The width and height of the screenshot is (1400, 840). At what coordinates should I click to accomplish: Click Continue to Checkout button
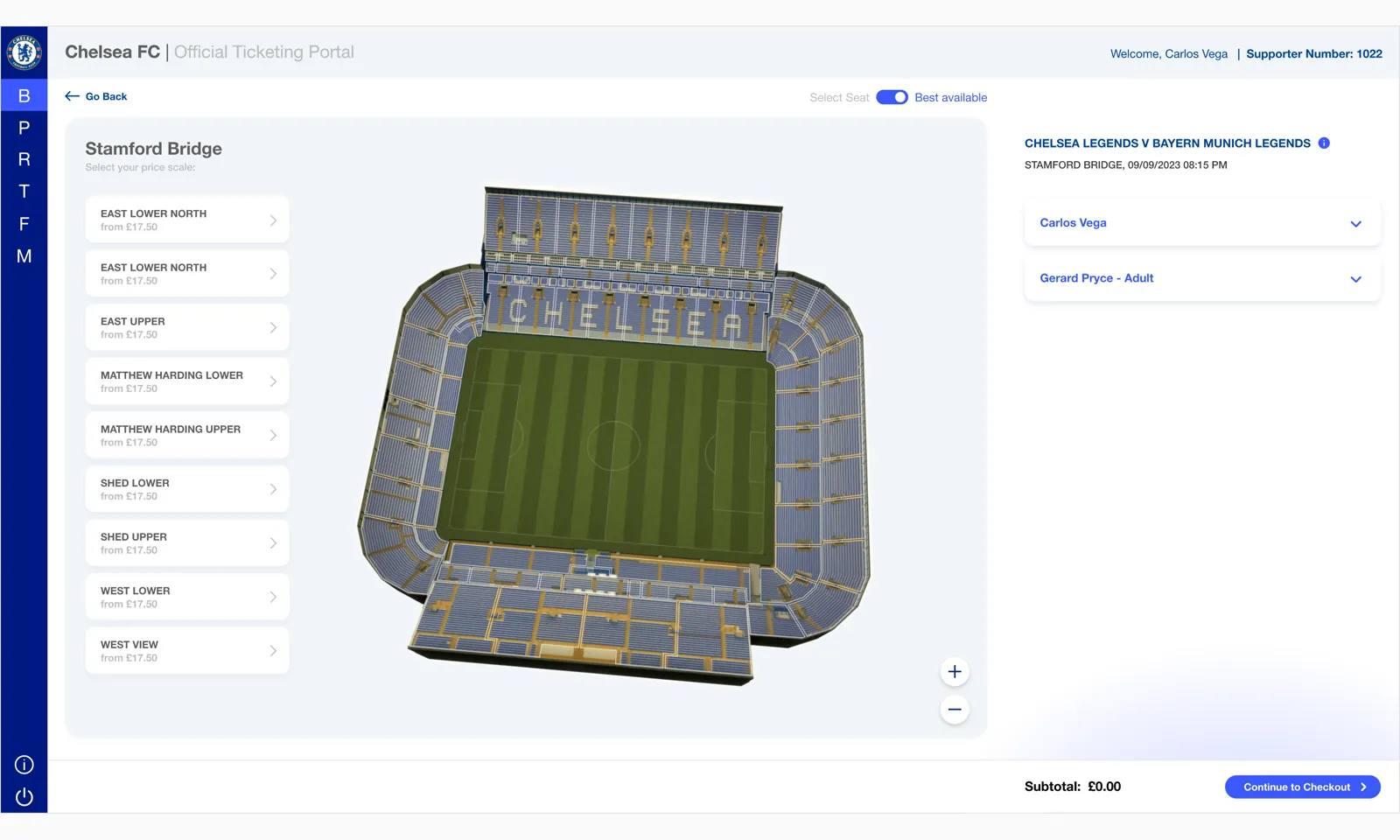pos(1303,787)
